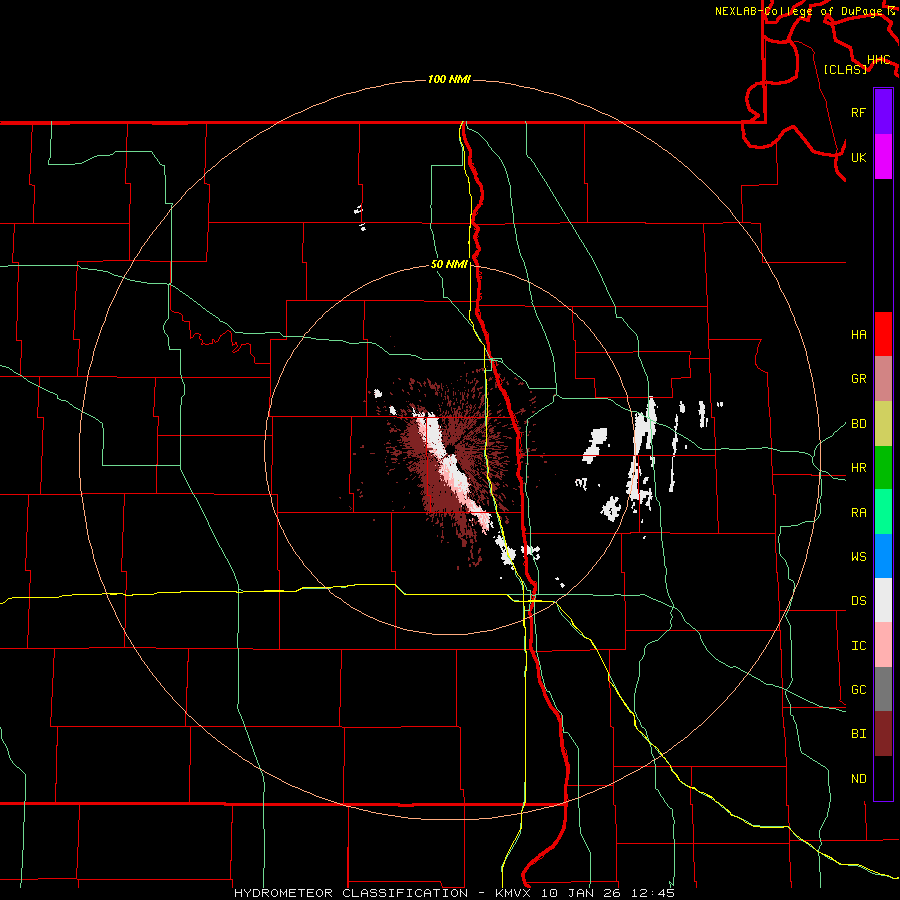Click the '10 JAN 26' date text
This screenshot has width=900, height=900.
coord(580,893)
